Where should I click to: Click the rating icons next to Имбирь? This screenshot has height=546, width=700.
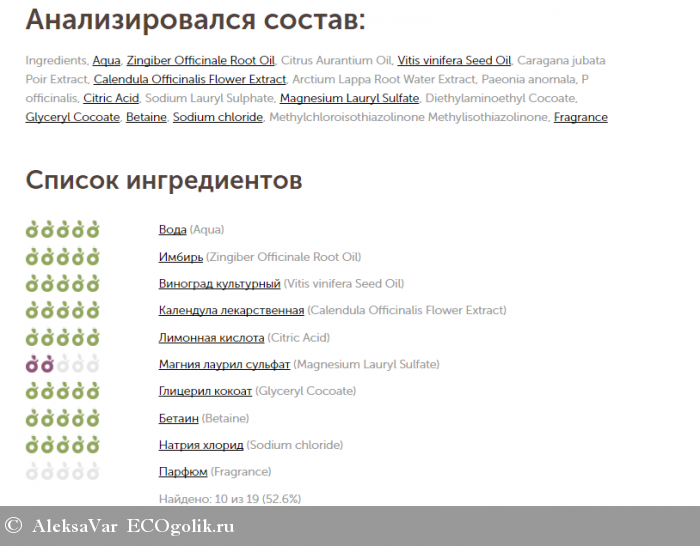coord(62,257)
